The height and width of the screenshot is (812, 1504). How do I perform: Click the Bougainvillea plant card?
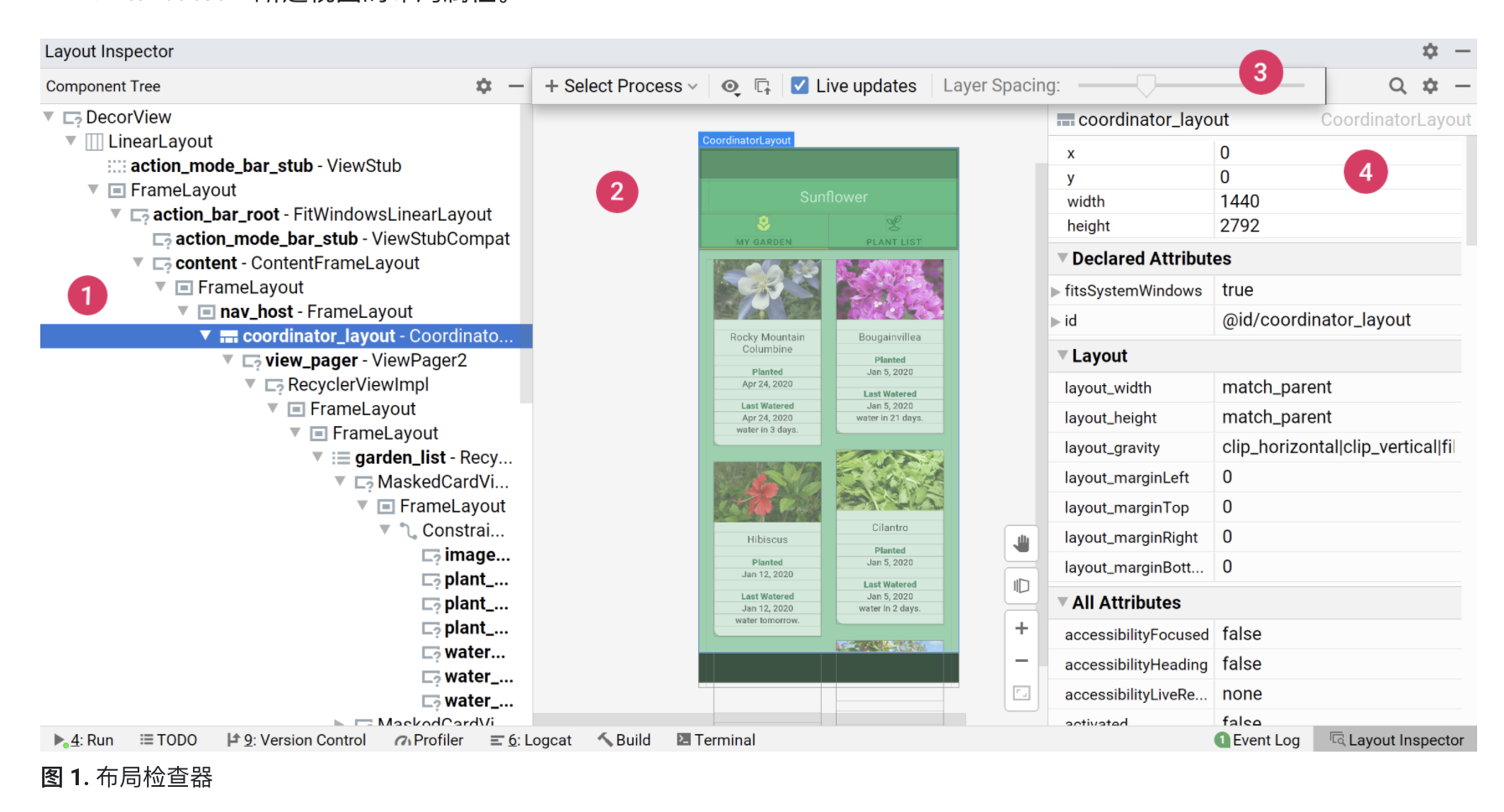point(890,346)
